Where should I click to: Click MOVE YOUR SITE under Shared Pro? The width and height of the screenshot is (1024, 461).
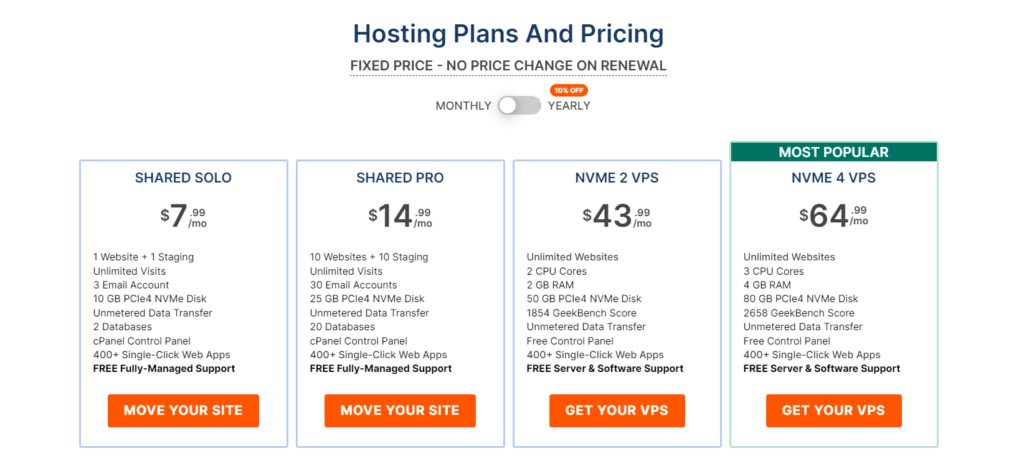point(400,411)
